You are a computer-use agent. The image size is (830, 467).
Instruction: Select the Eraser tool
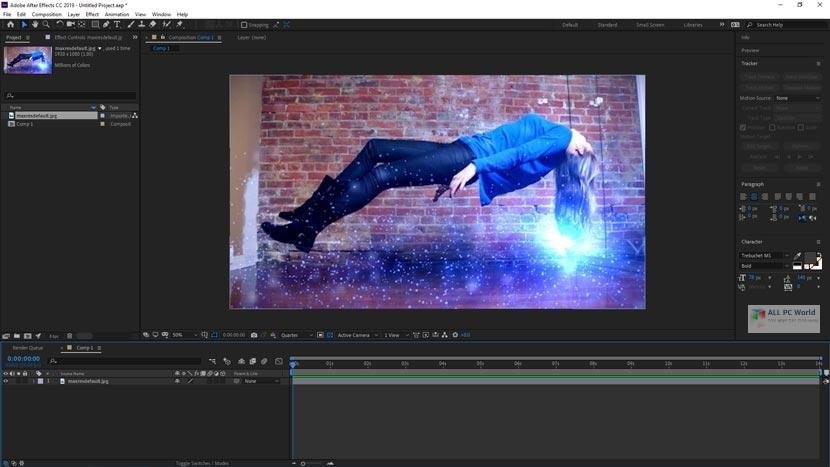(x=152, y=24)
